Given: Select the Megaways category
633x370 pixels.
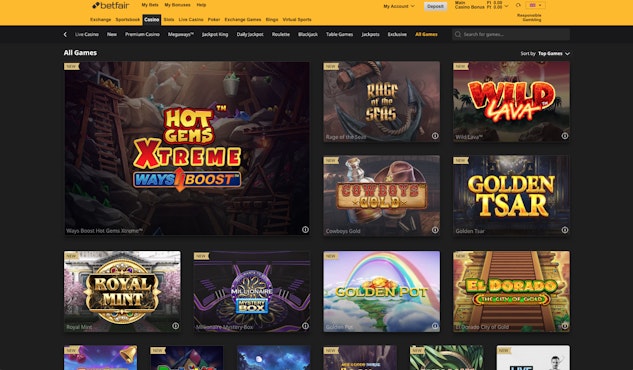Looking at the screenshot, I should pyautogui.click(x=180, y=34).
